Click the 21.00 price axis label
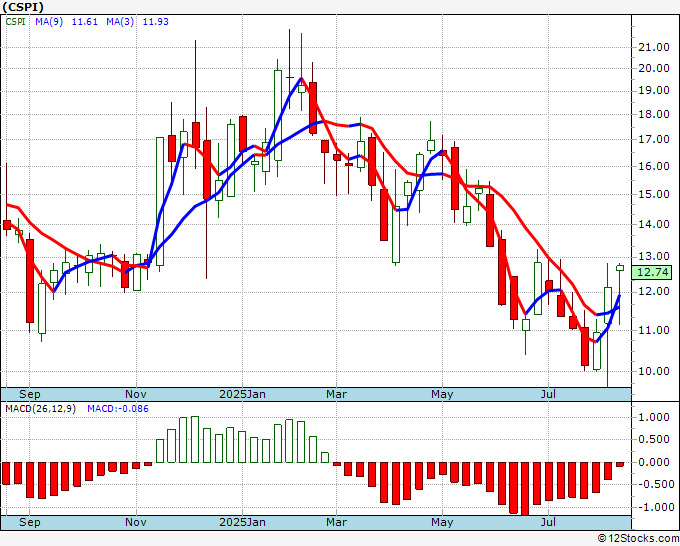 click(x=654, y=47)
